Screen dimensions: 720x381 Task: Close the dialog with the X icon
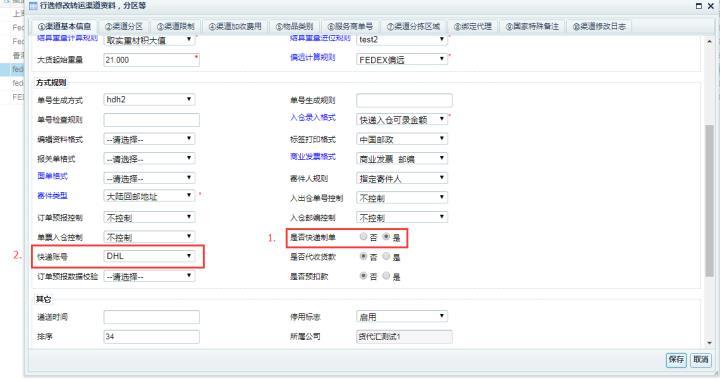711,6
